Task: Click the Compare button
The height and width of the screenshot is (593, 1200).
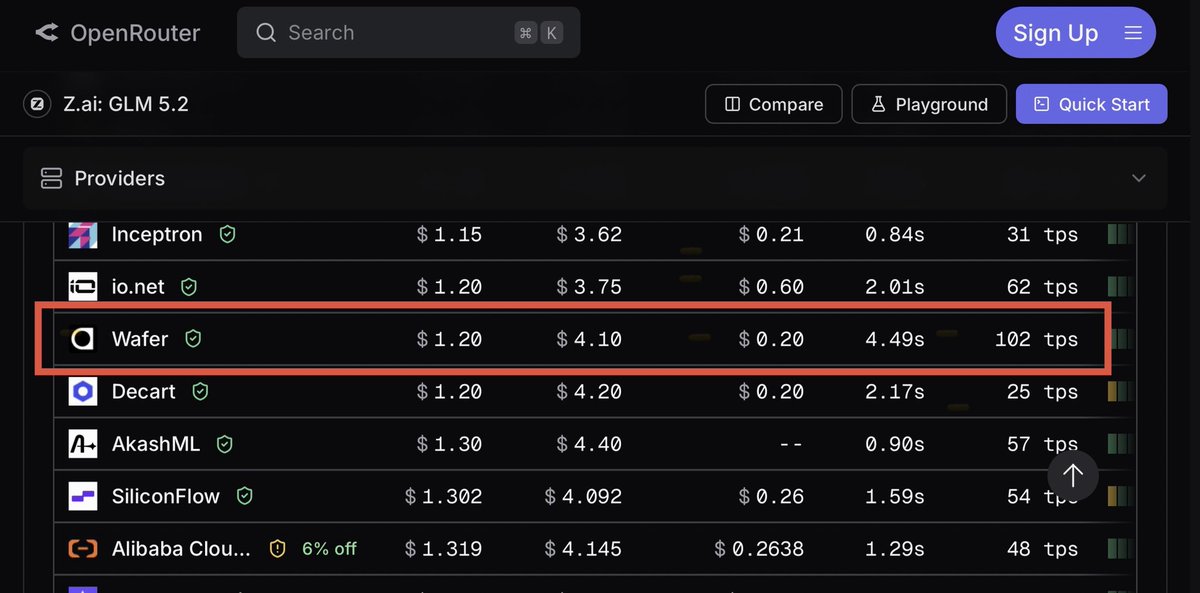Action: pyautogui.click(x=773, y=104)
